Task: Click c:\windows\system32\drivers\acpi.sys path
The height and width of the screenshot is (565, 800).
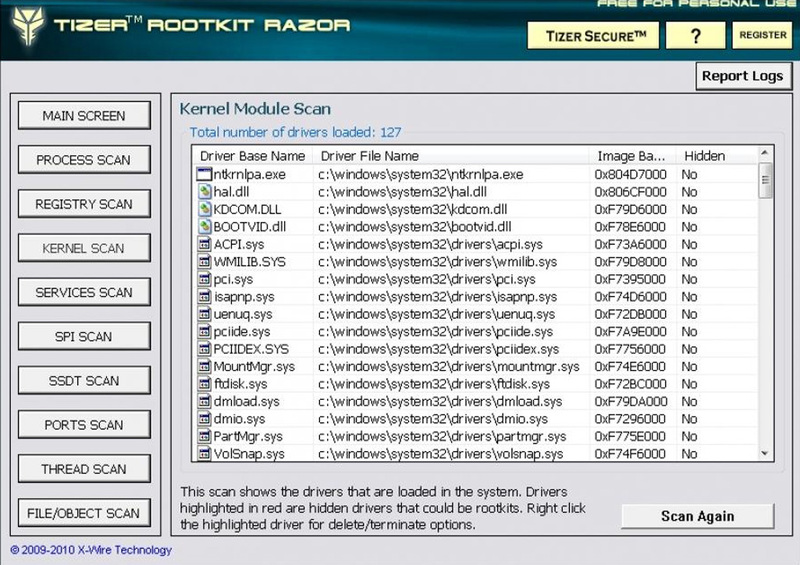Action: click(x=430, y=244)
